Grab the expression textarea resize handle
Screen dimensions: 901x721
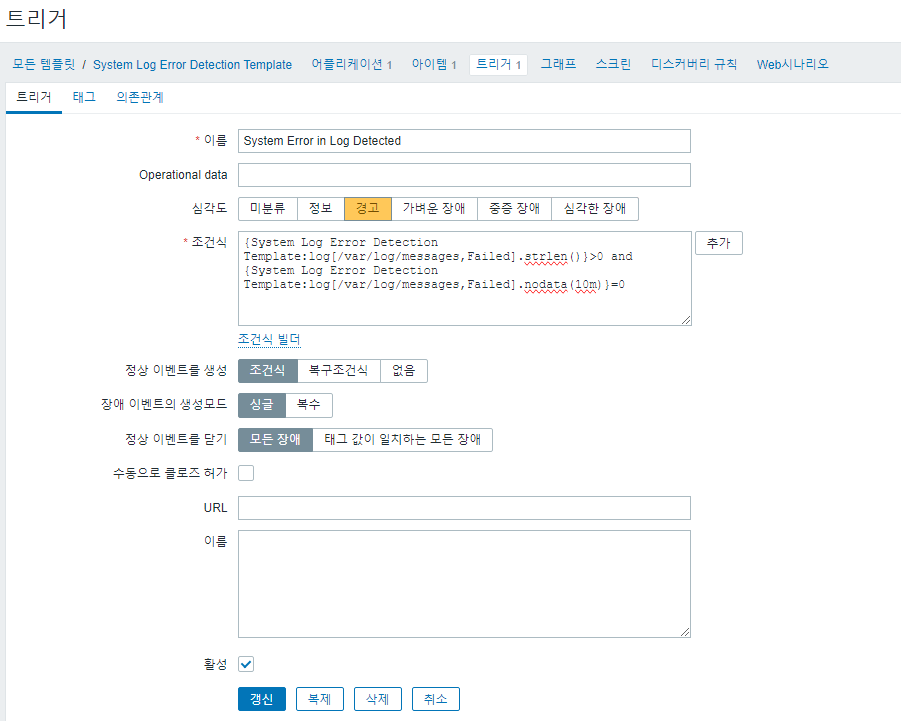(x=686, y=320)
